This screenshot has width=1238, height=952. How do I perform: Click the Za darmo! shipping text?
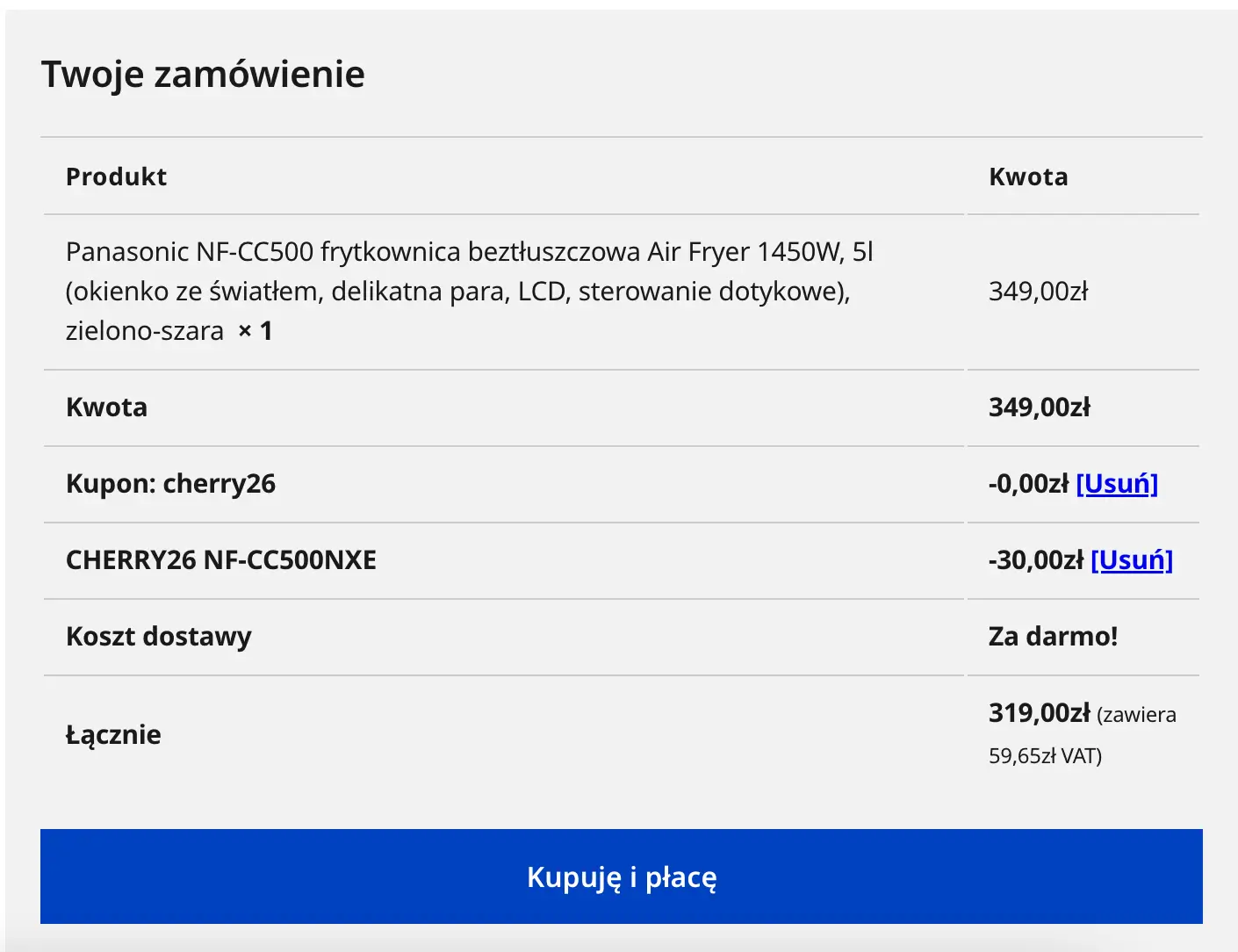1053,636
